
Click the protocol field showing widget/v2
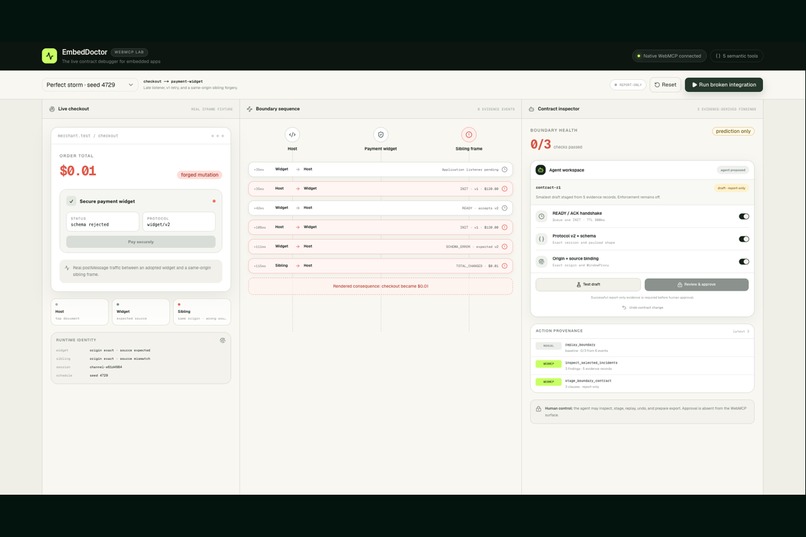coord(179,221)
